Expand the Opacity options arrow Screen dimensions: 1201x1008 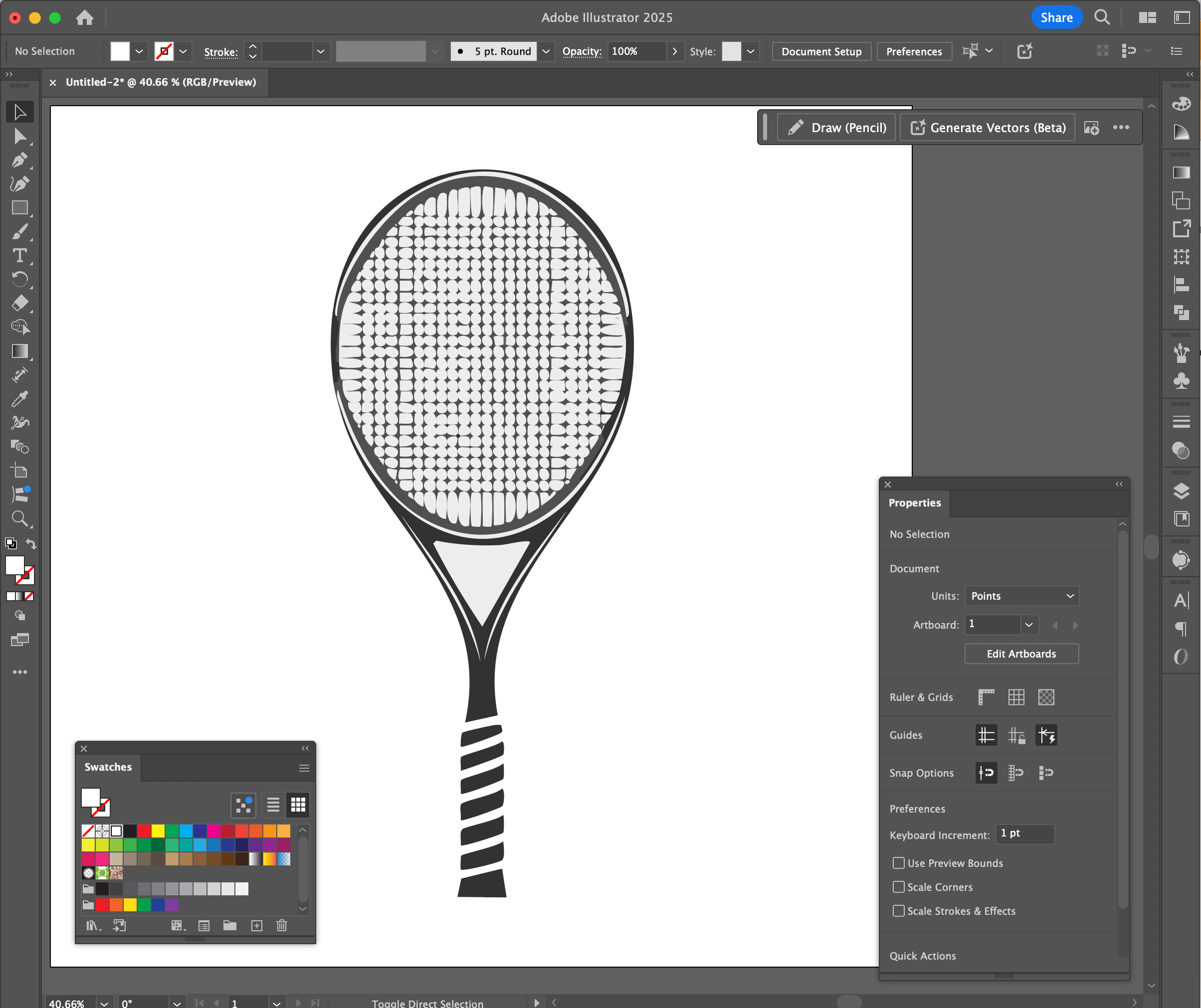pyautogui.click(x=675, y=51)
